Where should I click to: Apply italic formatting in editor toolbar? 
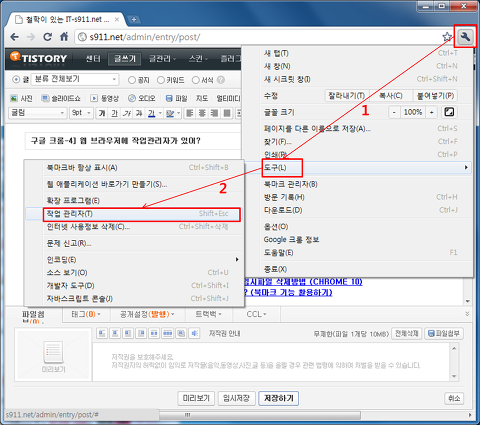tap(127, 113)
